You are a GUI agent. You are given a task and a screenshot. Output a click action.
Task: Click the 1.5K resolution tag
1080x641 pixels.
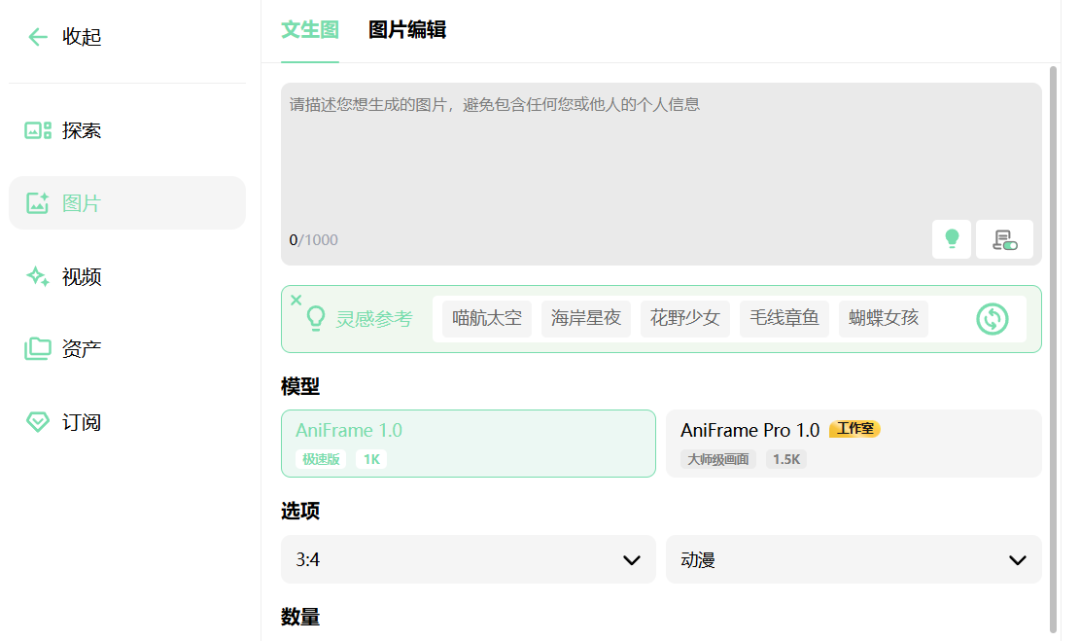(786, 459)
